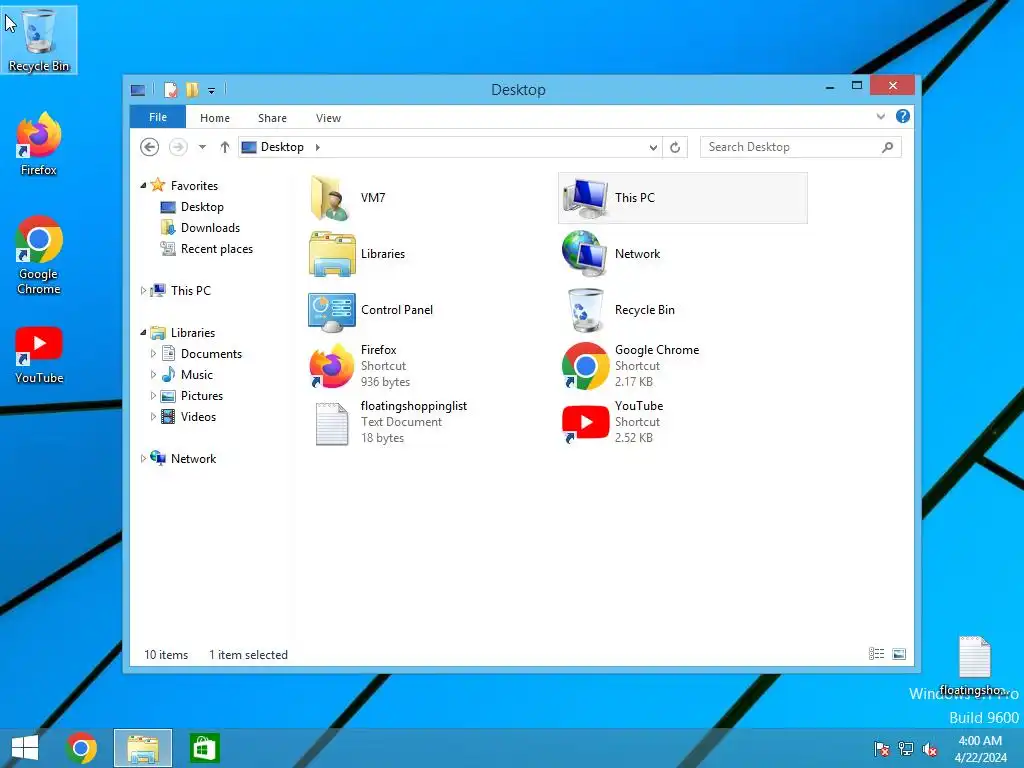Click the Action Center flag tray icon

(881, 749)
